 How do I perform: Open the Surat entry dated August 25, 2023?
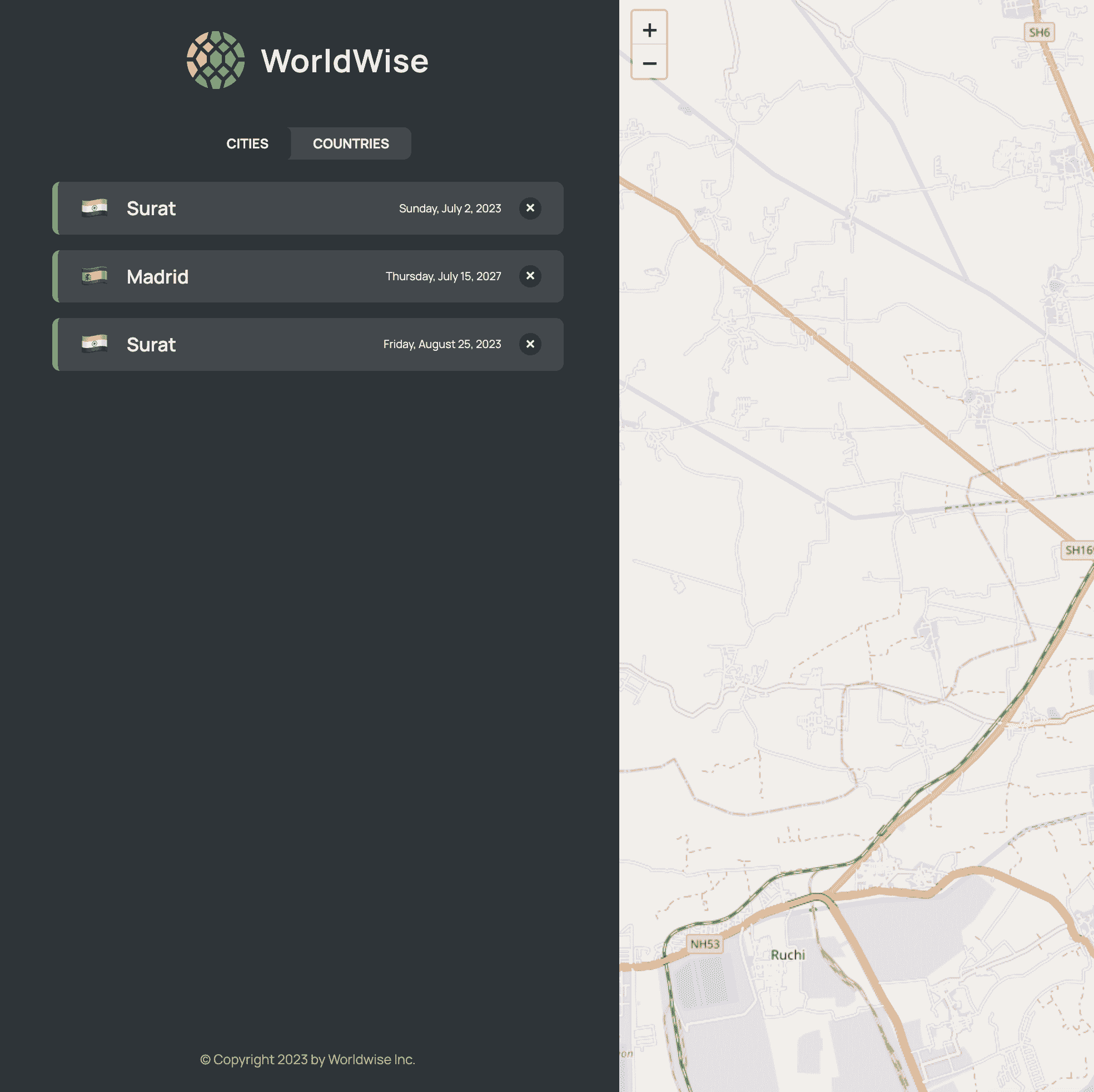point(255,344)
